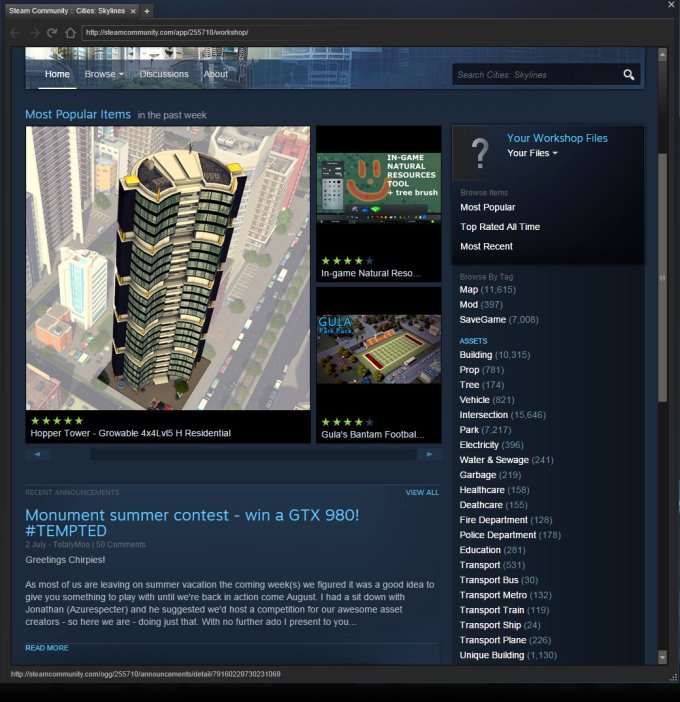The width and height of the screenshot is (680, 702).
Task: View all recent announcements
Action: 422,492
